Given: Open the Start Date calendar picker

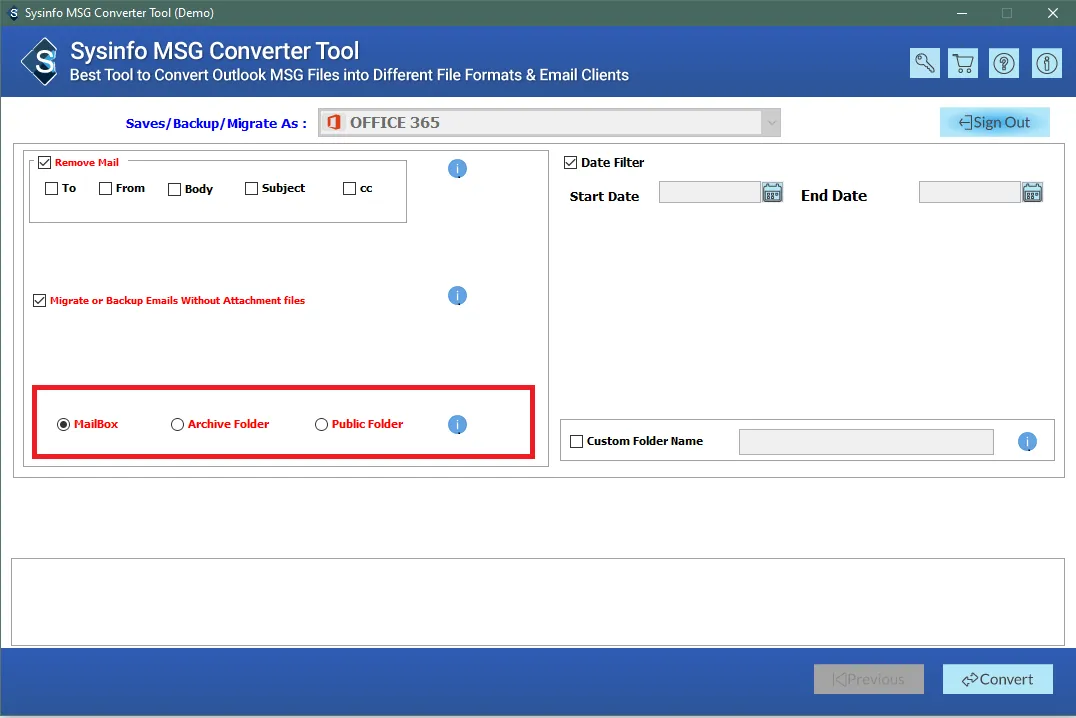Looking at the screenshot, I should click(773, 193).
